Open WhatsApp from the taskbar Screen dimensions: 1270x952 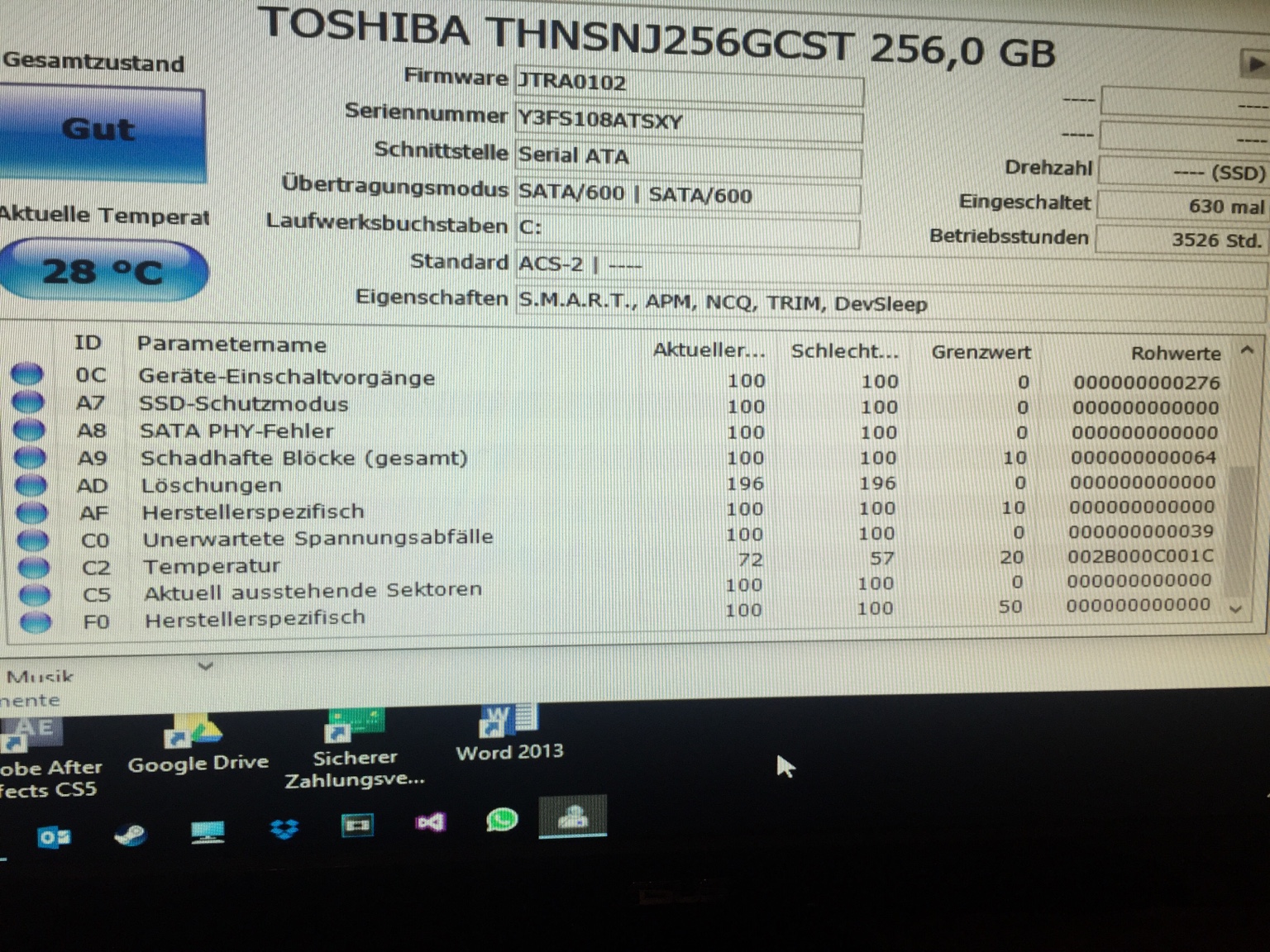click(501, 819)
